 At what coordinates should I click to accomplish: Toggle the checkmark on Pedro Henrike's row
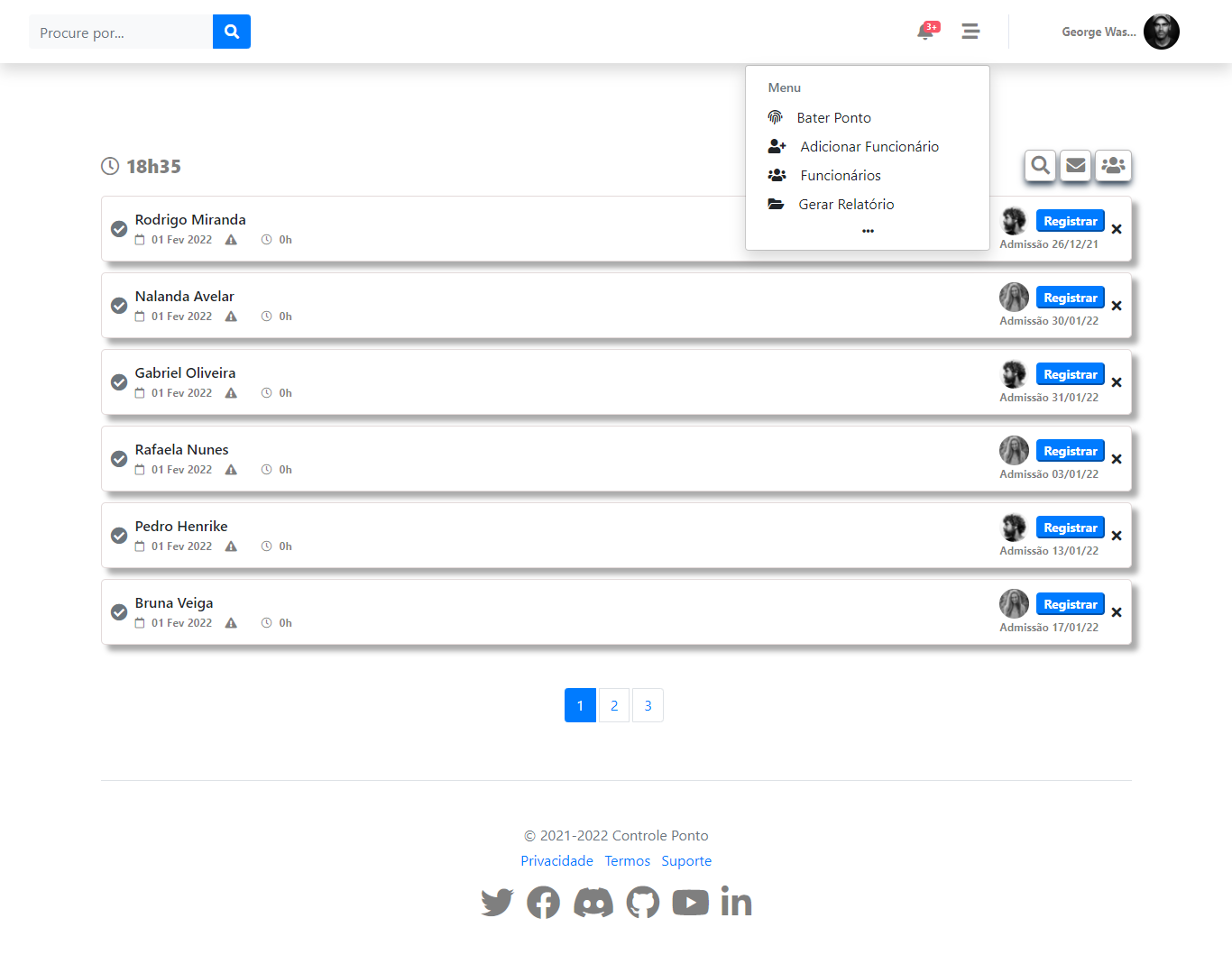tap(118, 535)
